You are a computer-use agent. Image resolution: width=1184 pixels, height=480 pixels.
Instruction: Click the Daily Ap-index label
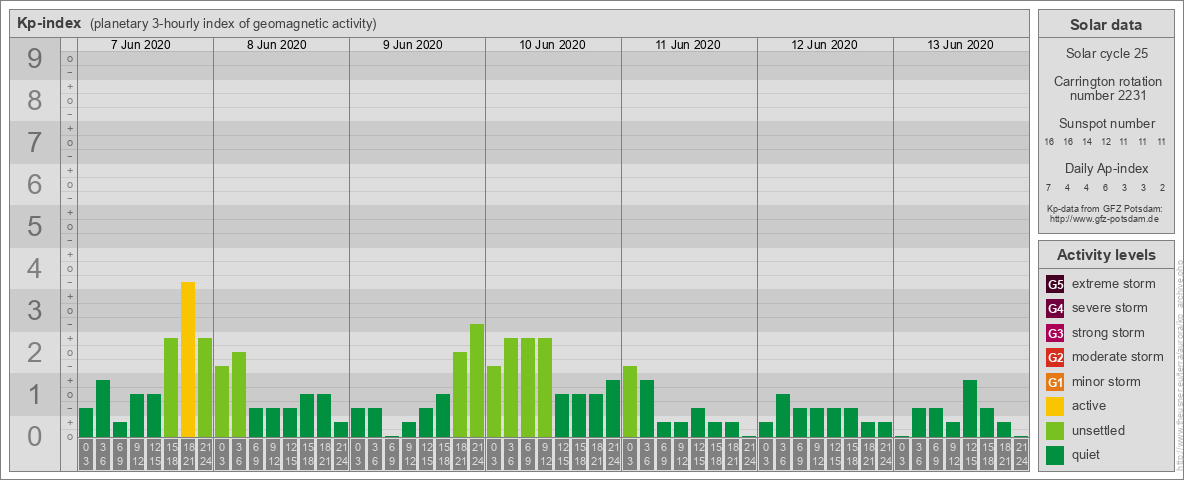[x=1106, y=169]
